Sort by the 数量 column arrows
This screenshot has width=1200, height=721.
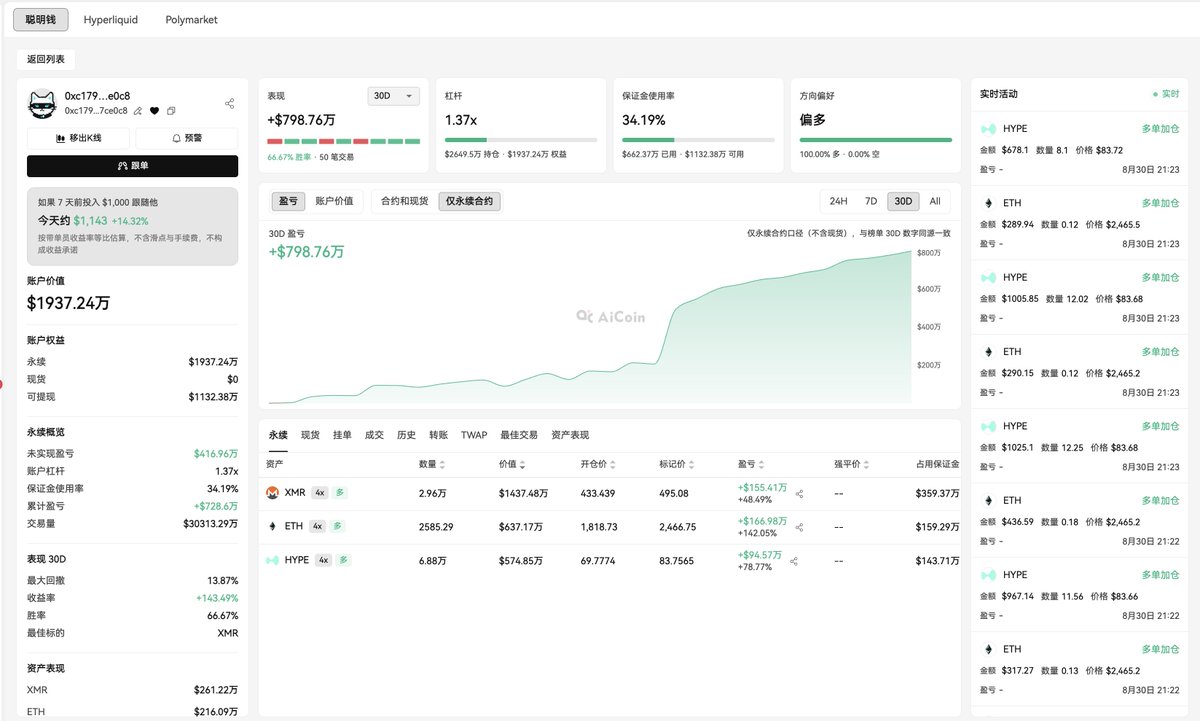(442, 465)
